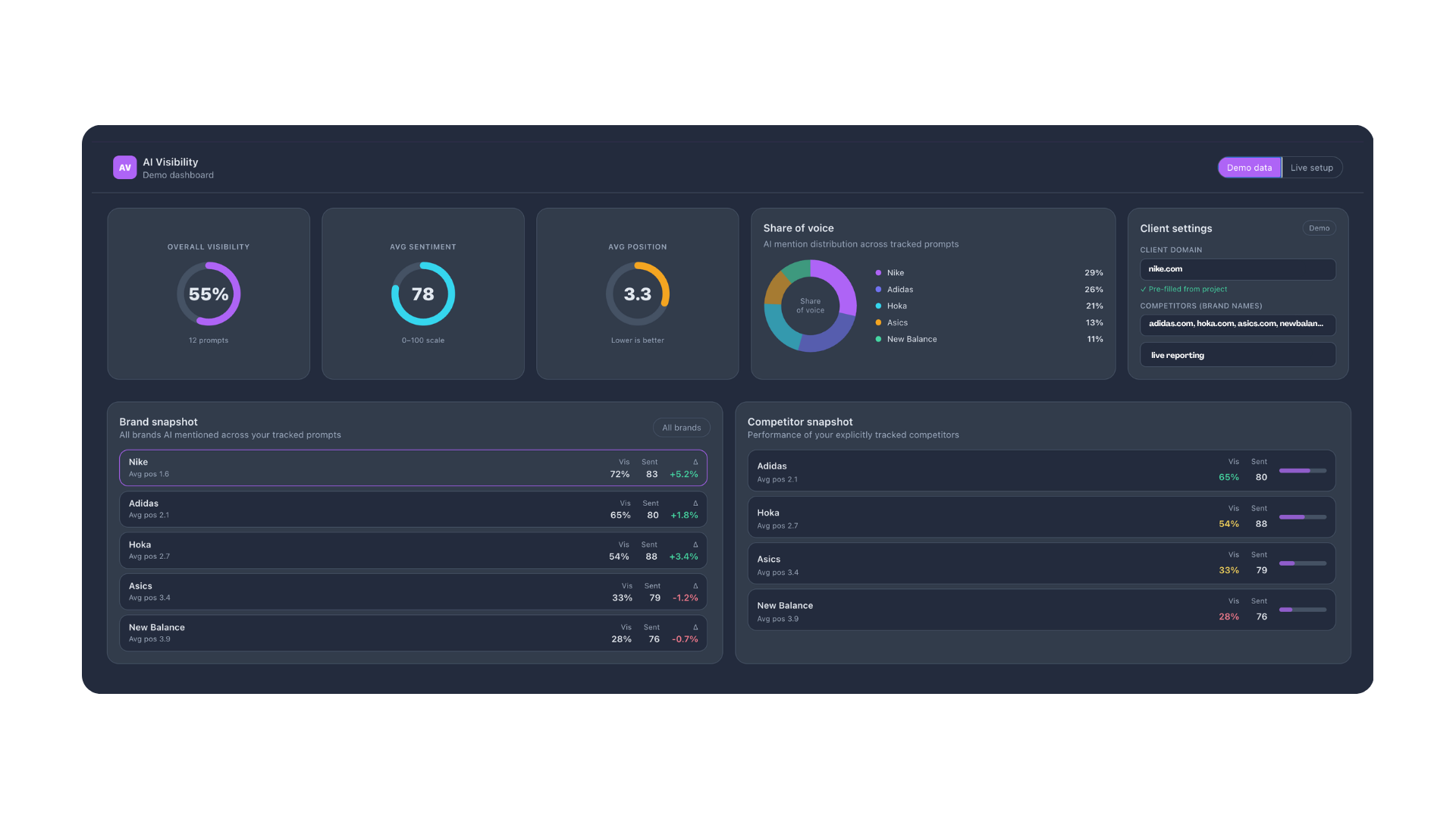Click the green Pre-filled from project checkmark
Image resolution: width=1456 pixels, height=819 pixels.
click(x=1144, y=290)
